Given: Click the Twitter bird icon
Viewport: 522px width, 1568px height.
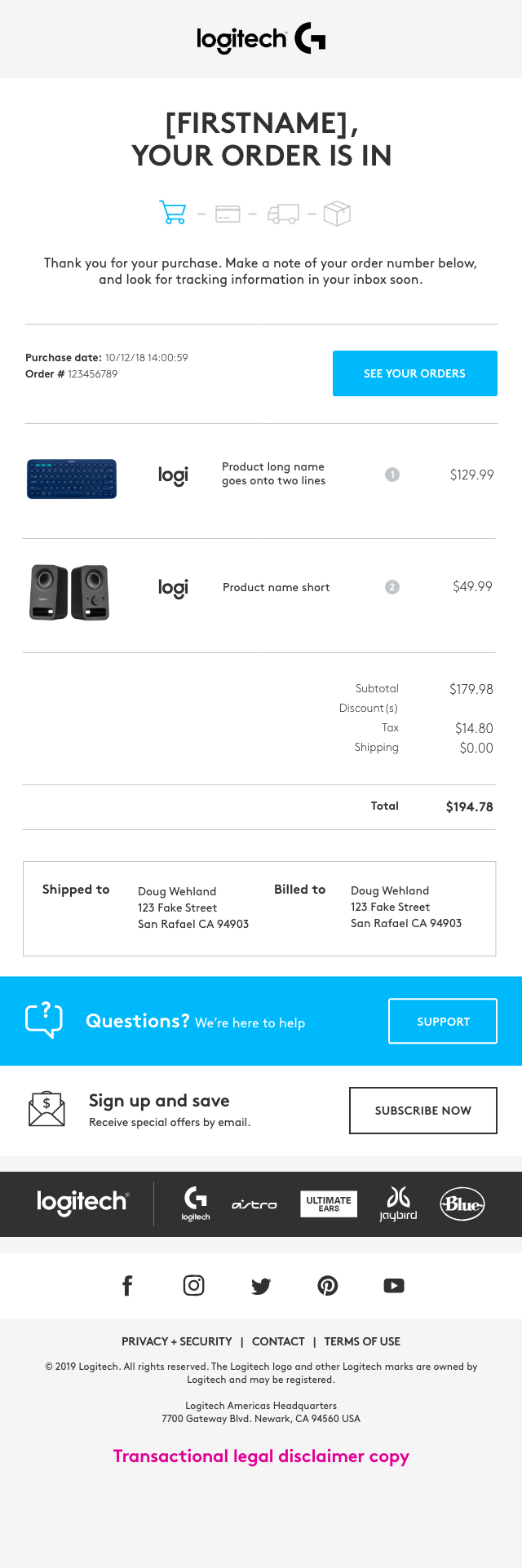Looking at the screenshot, I should [x=261, y=1286].
